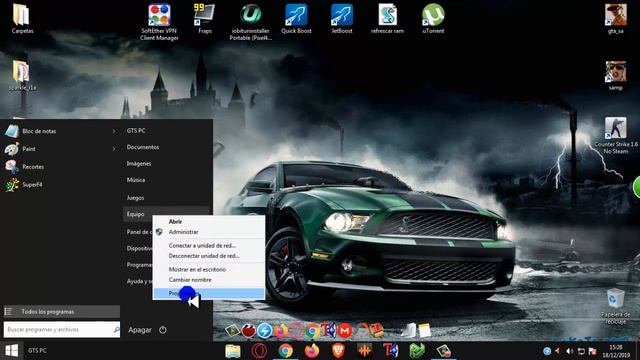Viewport: 640px width, 360px height.
Task: Click the yellow notes icon in the dock
Action: click(424, 330)
